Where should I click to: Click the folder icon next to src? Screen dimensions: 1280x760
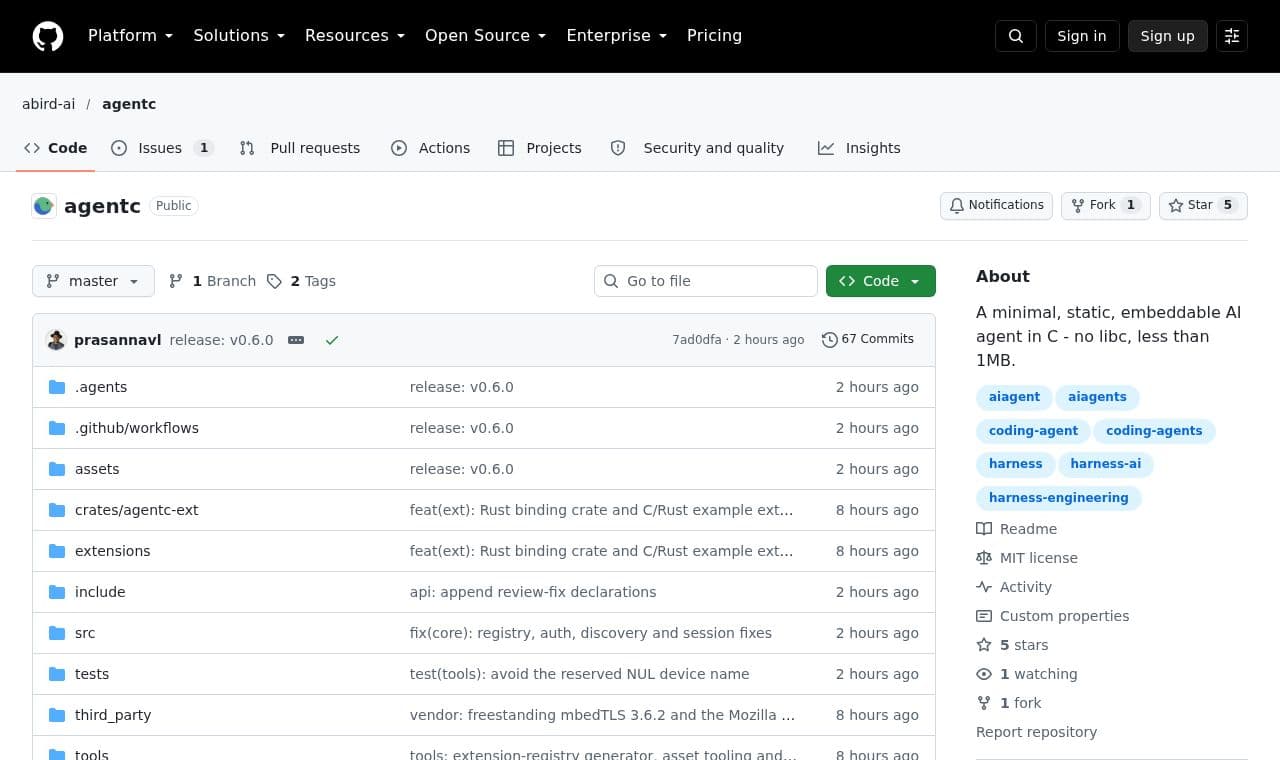(x=57, y=633)
